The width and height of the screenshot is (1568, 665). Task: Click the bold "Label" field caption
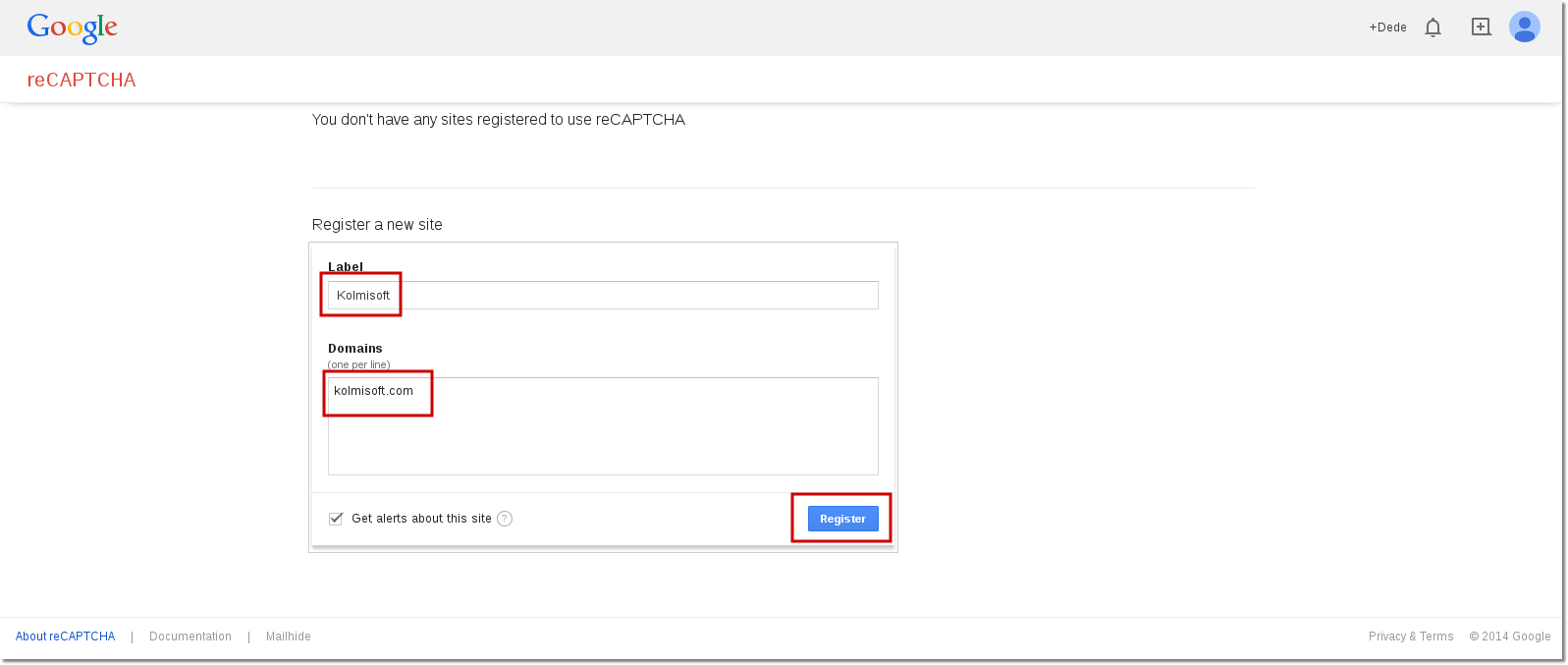point(346,267)
